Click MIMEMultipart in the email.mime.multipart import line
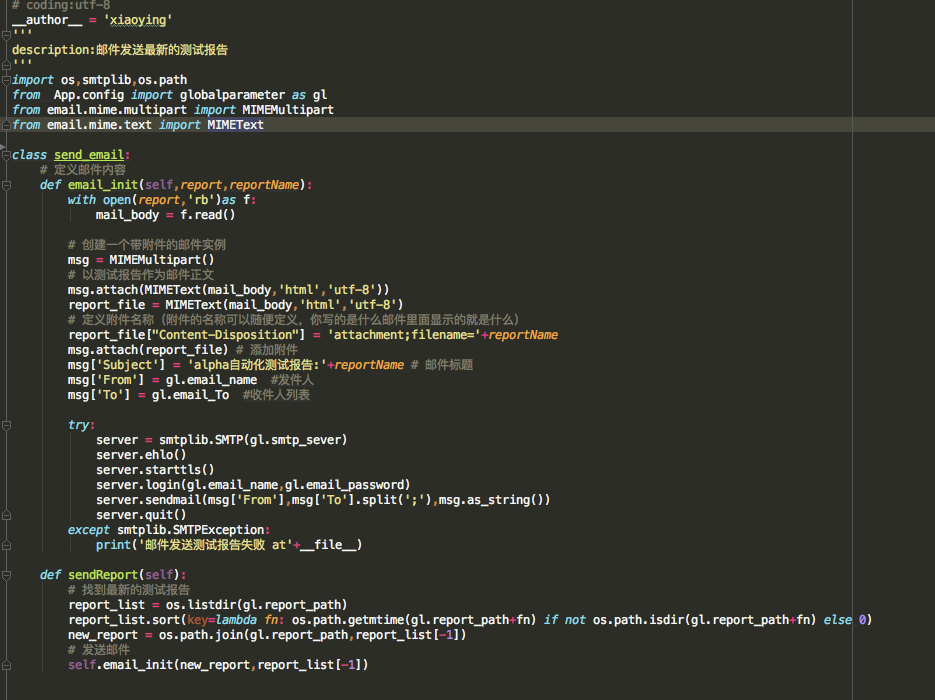This screenshot has width=935, height=700. (x=288, y=110)
